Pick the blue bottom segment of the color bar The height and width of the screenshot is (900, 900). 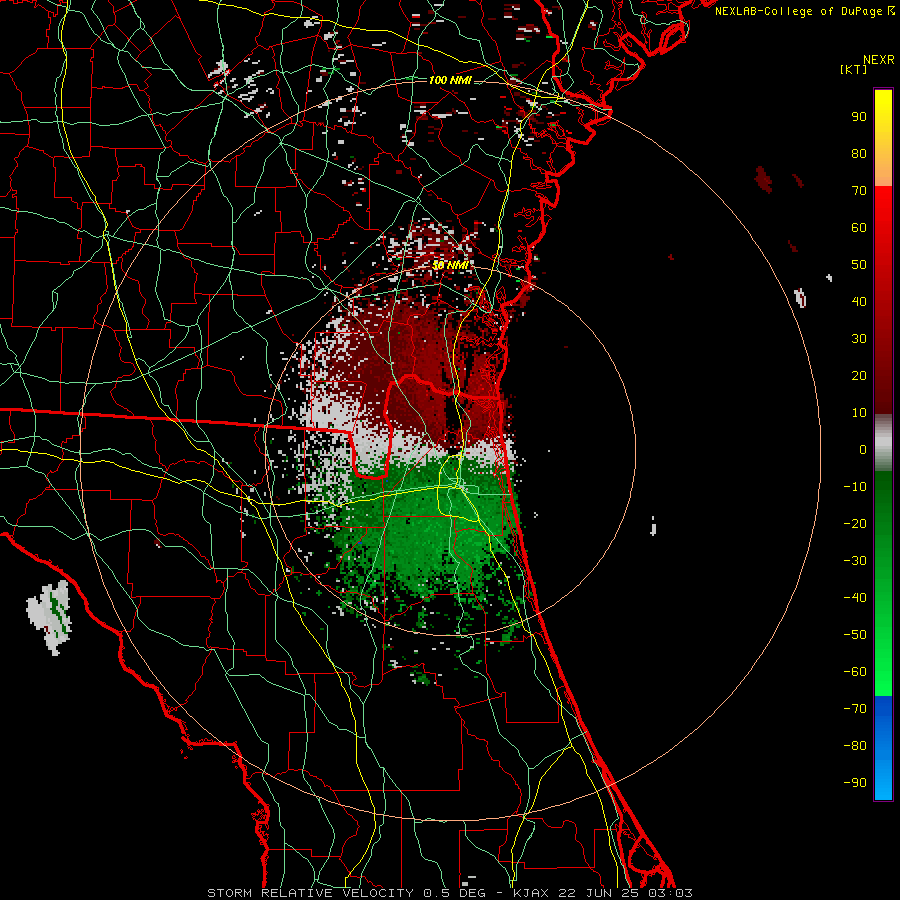click(883, 748)
